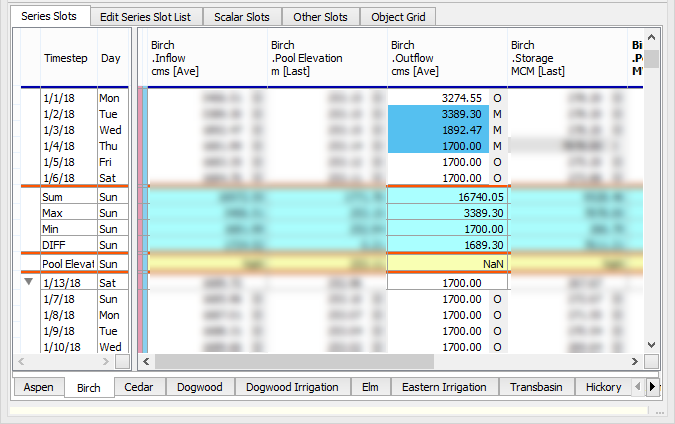Image resolution: width=675 pixels, height=424 pixels.
Task: Select the 1/1/18 timestep row header
Action: (x=68, y=99)
